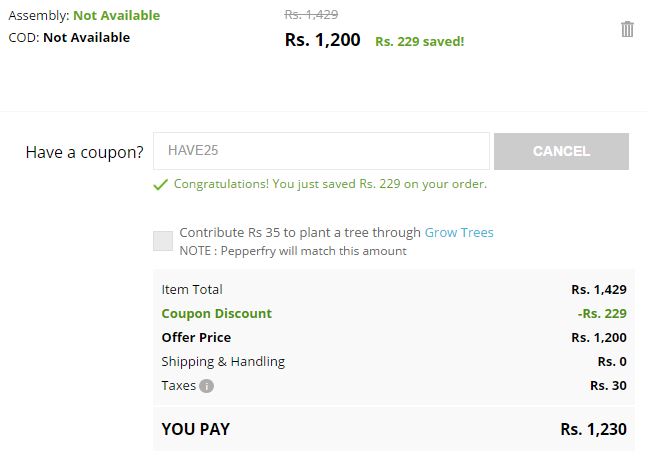
Task: Open the Taxes info tooltip icon
Action: [206, 386]
